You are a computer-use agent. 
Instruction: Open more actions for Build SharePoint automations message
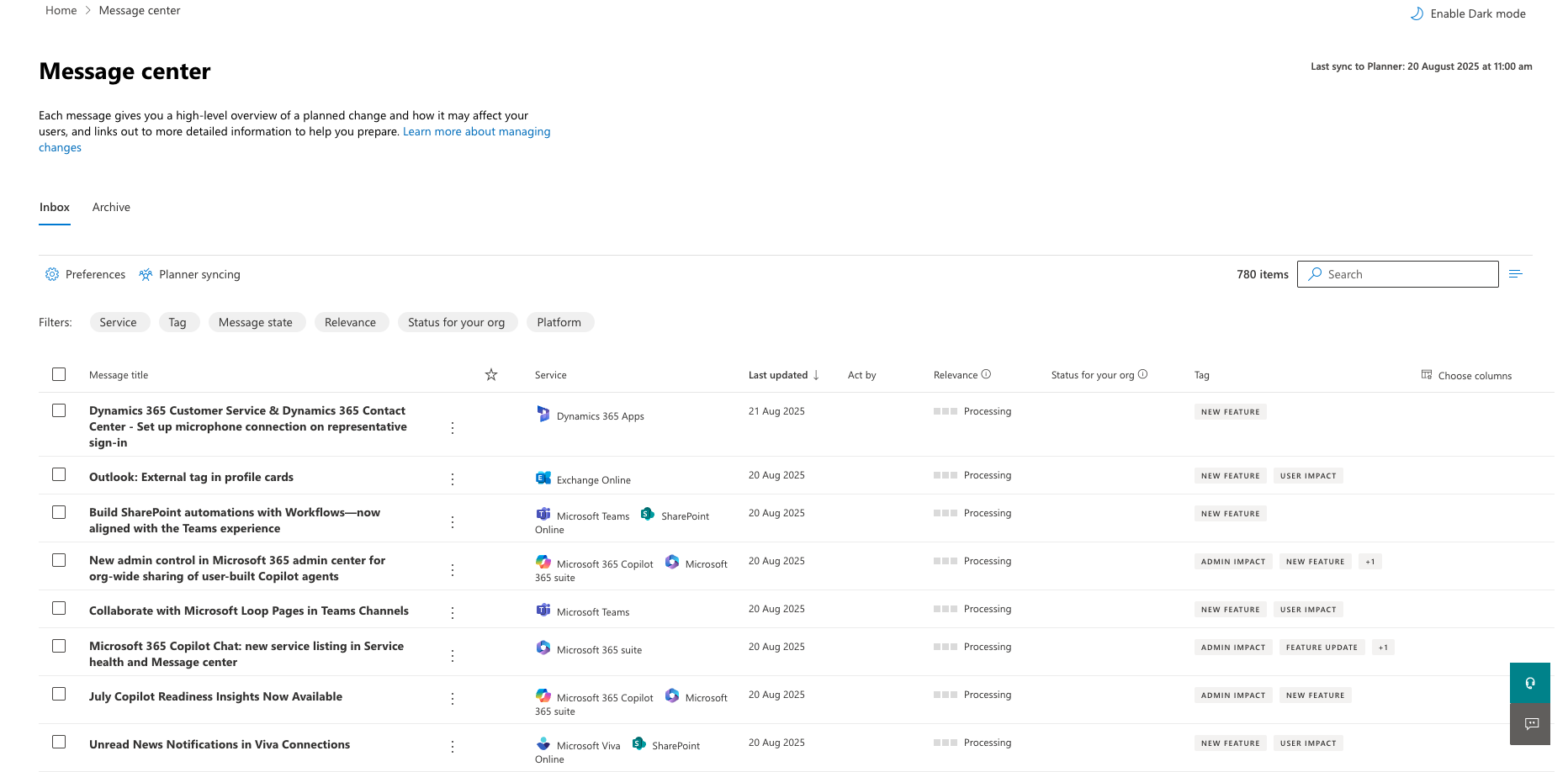click(453, 522)
